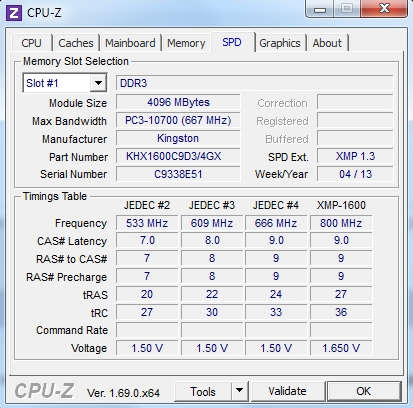Switch to the Caches tab
413x408 pixels.
coord(76,43)
